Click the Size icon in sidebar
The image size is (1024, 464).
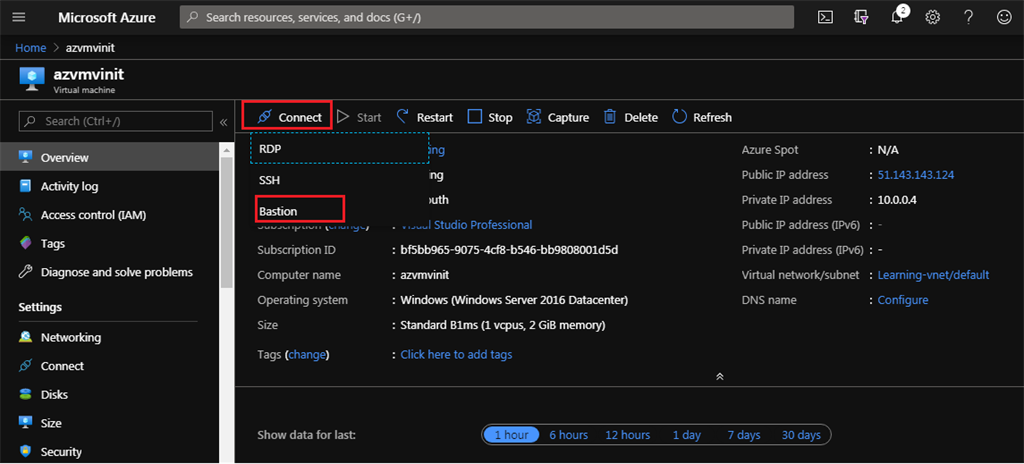pos(25,423)
